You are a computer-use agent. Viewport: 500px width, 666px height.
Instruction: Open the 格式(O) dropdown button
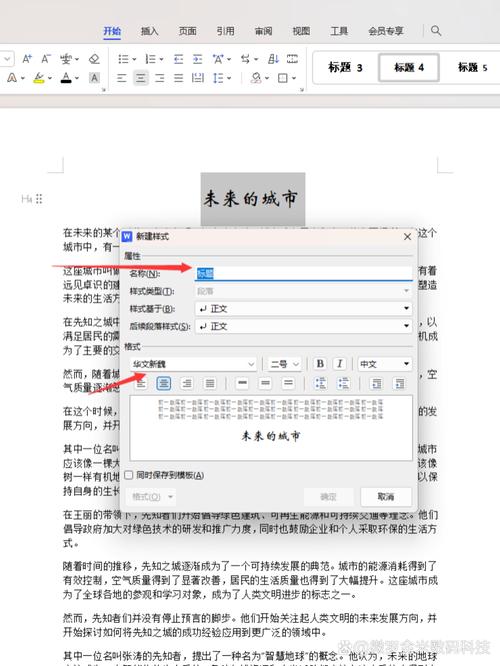coord(151,497)
